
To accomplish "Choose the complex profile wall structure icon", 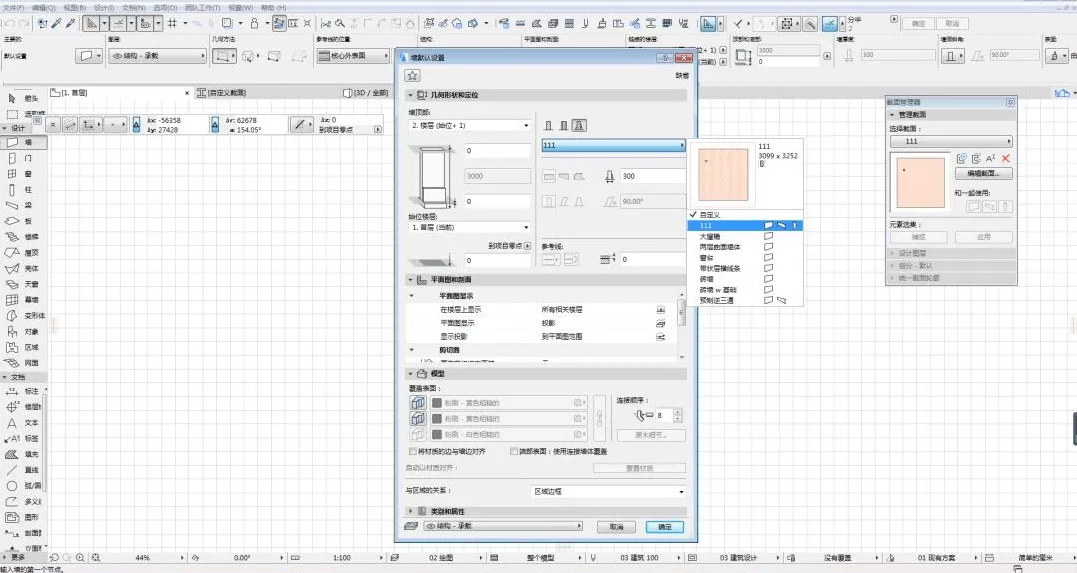I will (x=579, y=126).
